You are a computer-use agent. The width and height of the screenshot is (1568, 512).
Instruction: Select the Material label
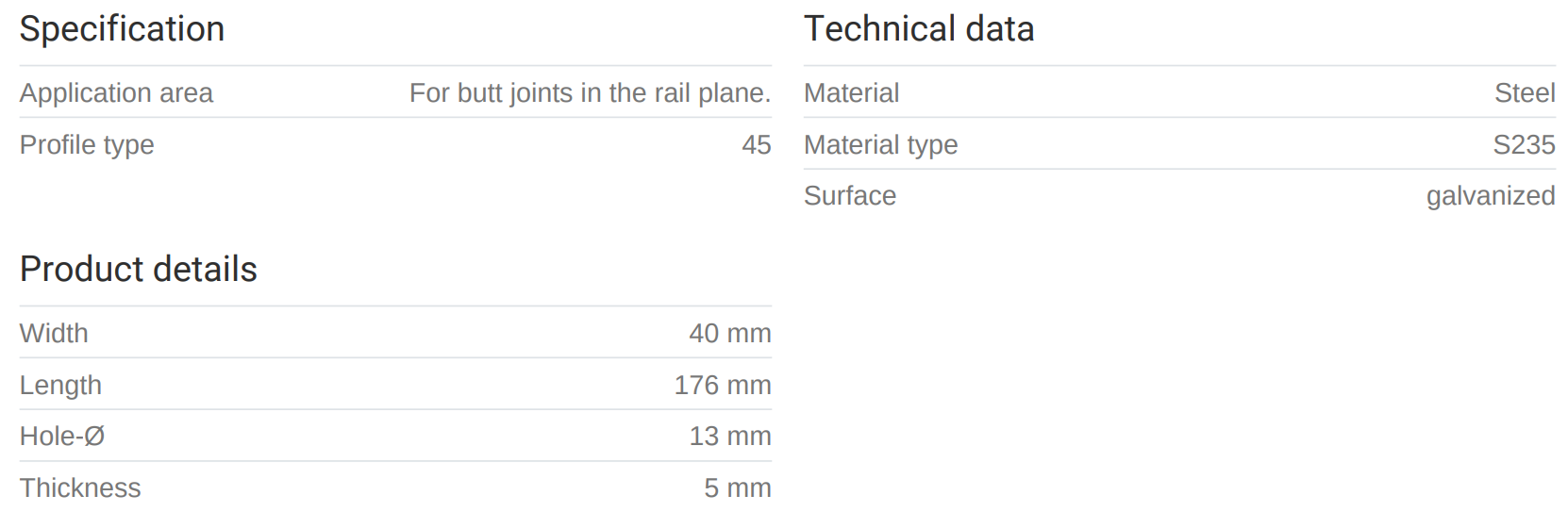pos(851,93)
